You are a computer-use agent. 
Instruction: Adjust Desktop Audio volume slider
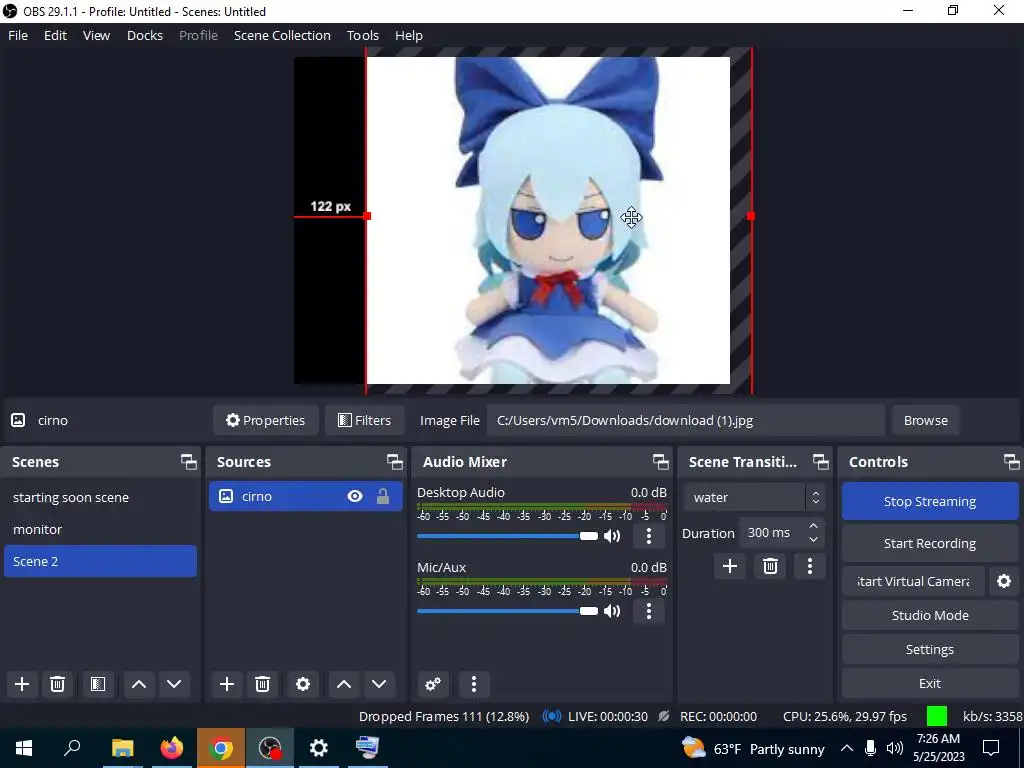pyautogui.click(x=507, y=536)
